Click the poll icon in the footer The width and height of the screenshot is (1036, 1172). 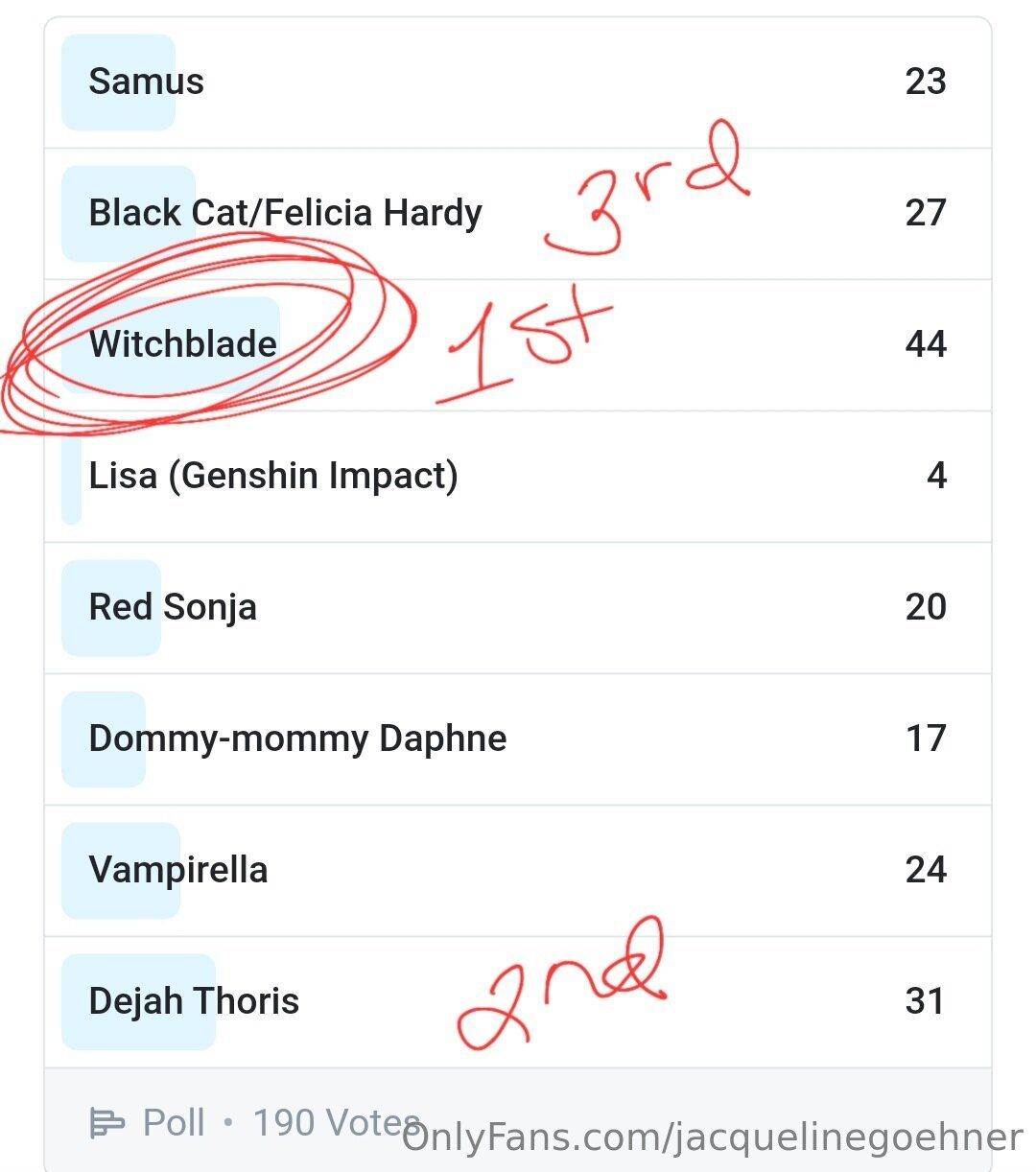pyautogui.click(x=106, y=1122)
